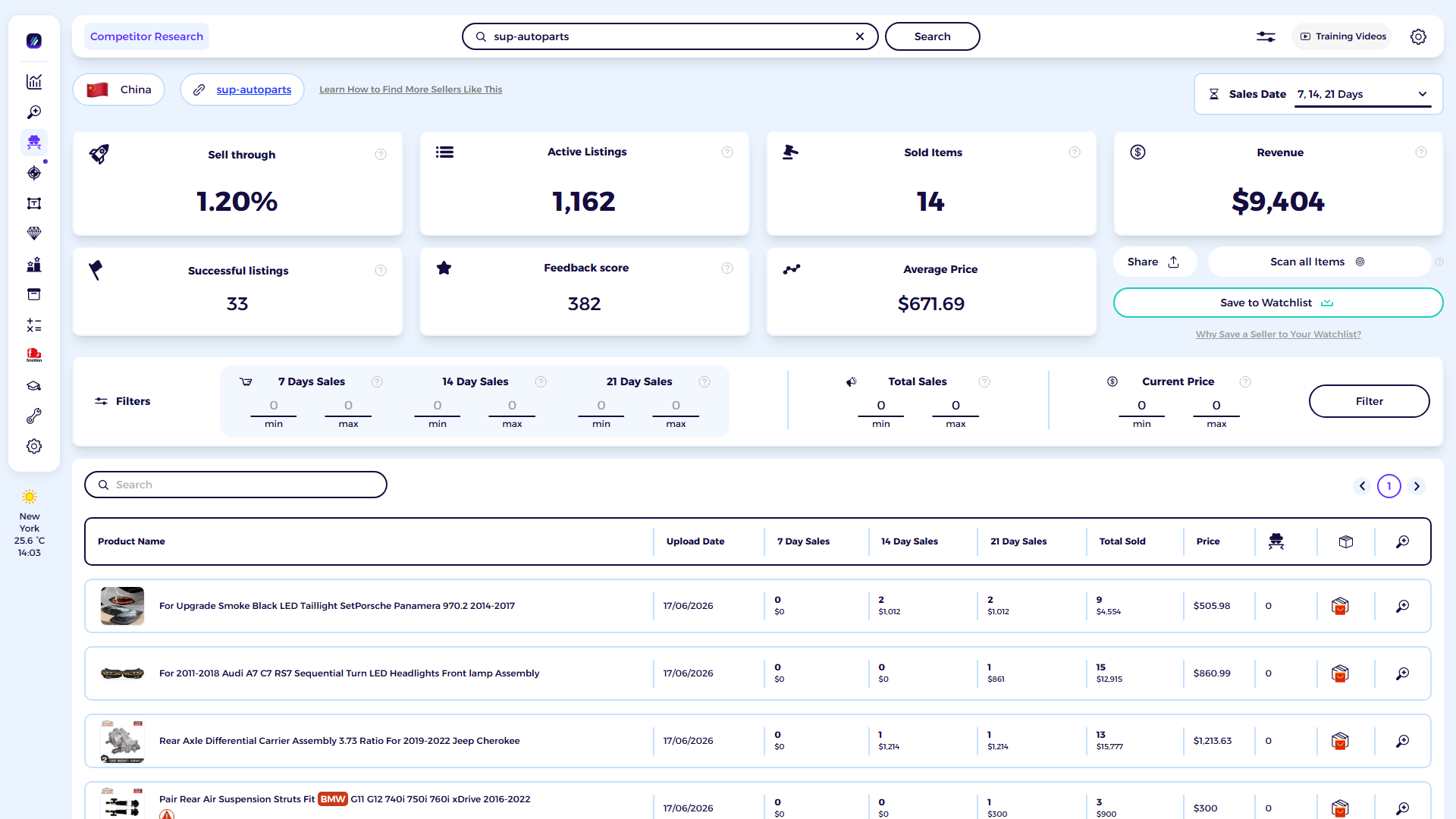Open Learn How to Find More Sellers link
This screenshot has width=1456, height=819.
tap(410, 89)
